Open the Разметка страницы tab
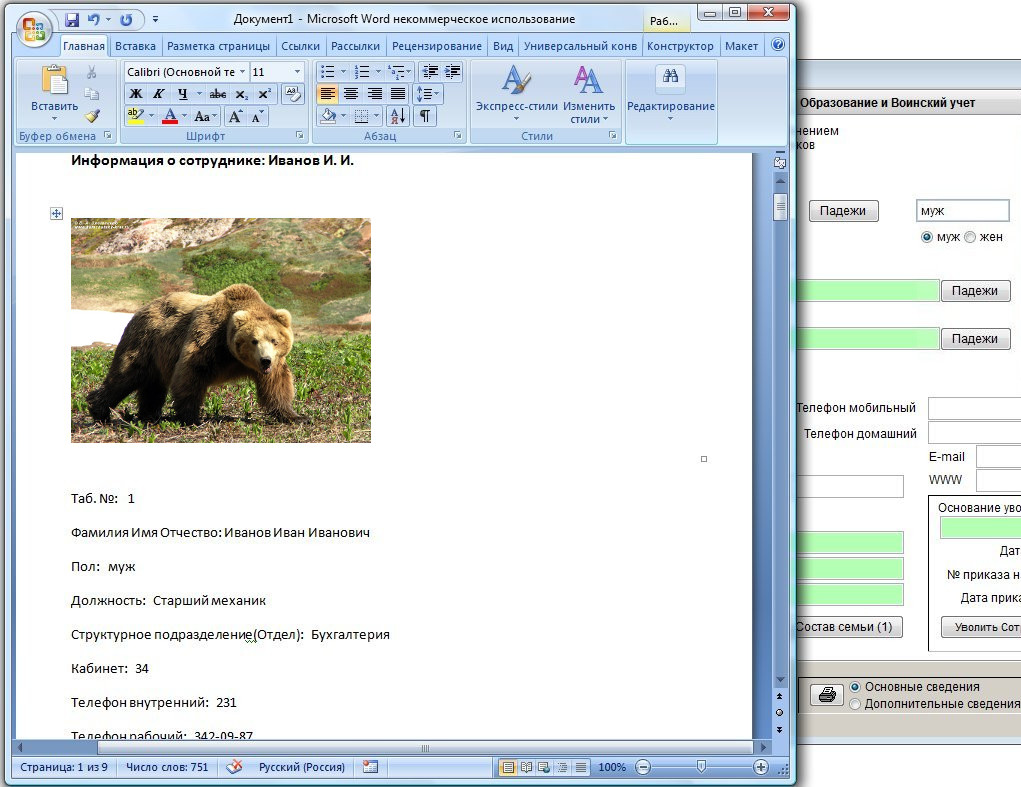Screen dimensions: 1021x787 point(218,46)
